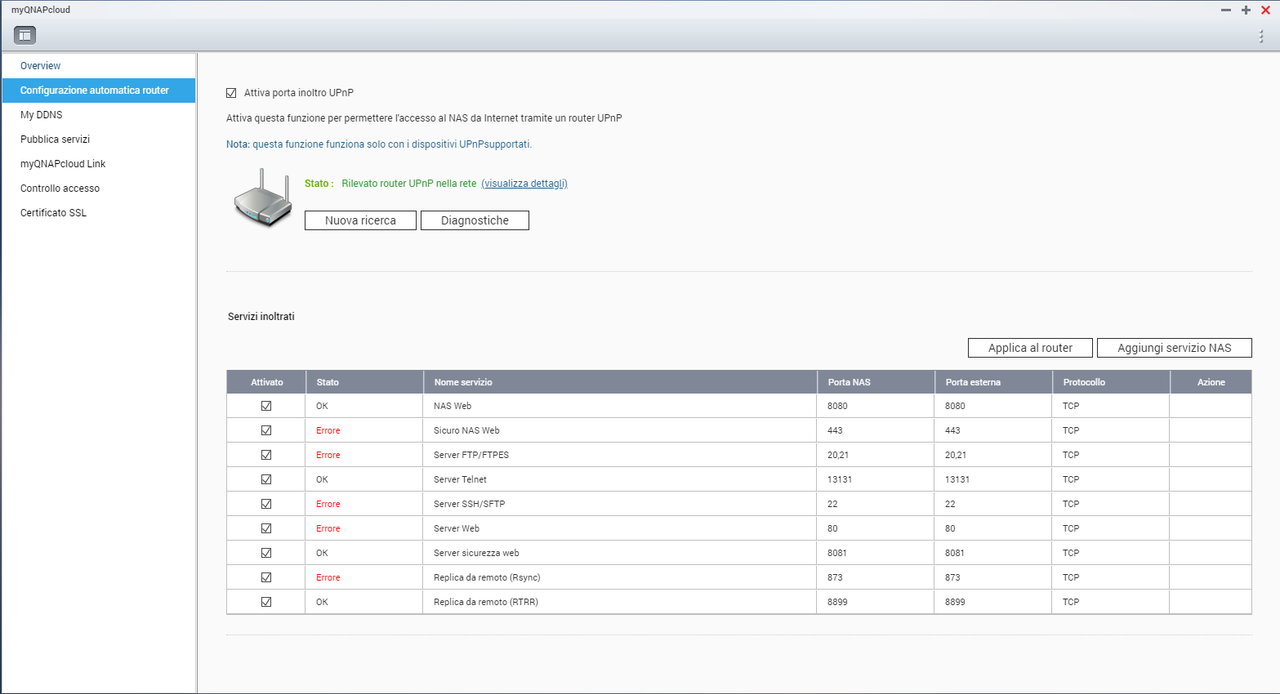Toggle Attiva porta inoltro UPnP checkbox
The image size is (1280, 694).
tap(232, 92)
